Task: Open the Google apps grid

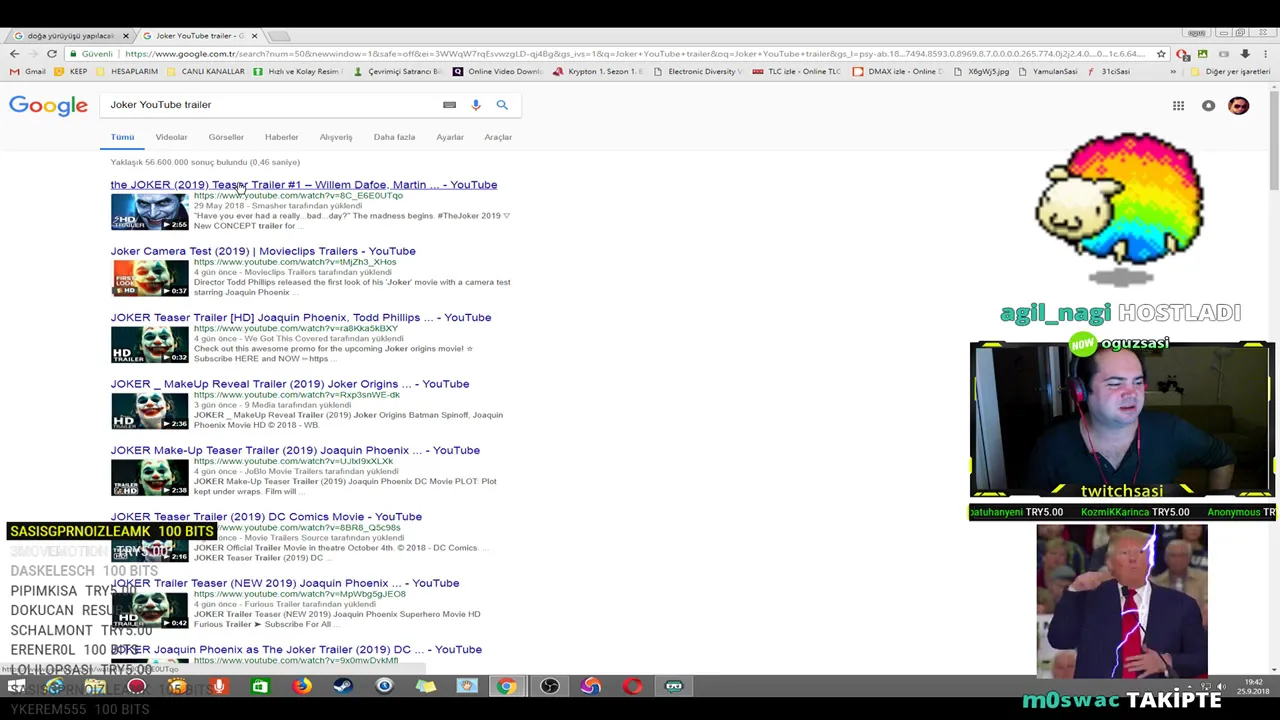Action: (1178, 105)
